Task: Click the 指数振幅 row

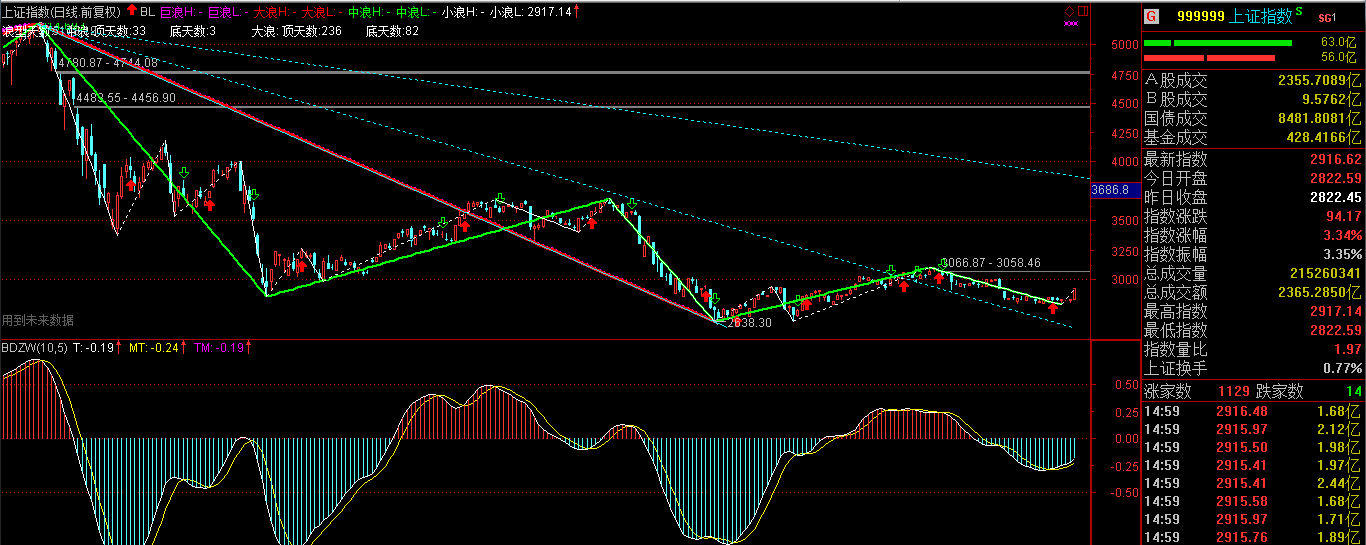Action: pyautogui.click(x=1253, y=254)
